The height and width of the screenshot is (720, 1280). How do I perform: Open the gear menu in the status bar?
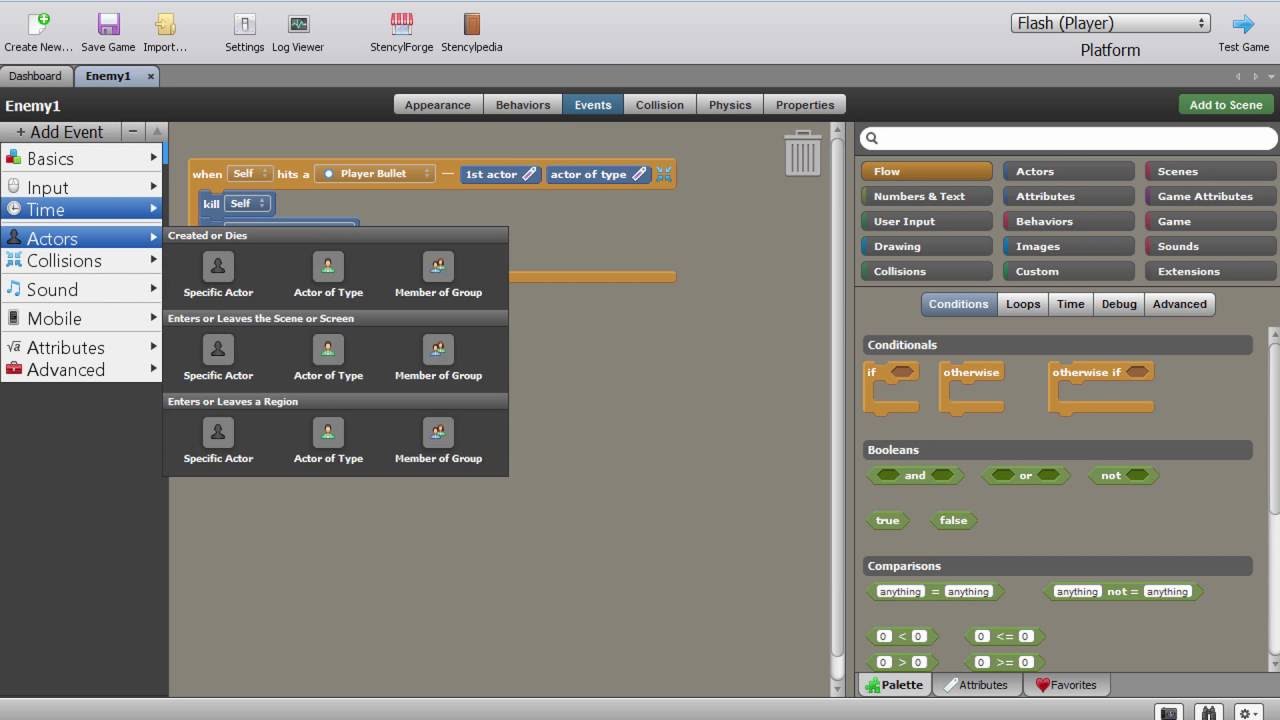click(x=1248, y=713)
